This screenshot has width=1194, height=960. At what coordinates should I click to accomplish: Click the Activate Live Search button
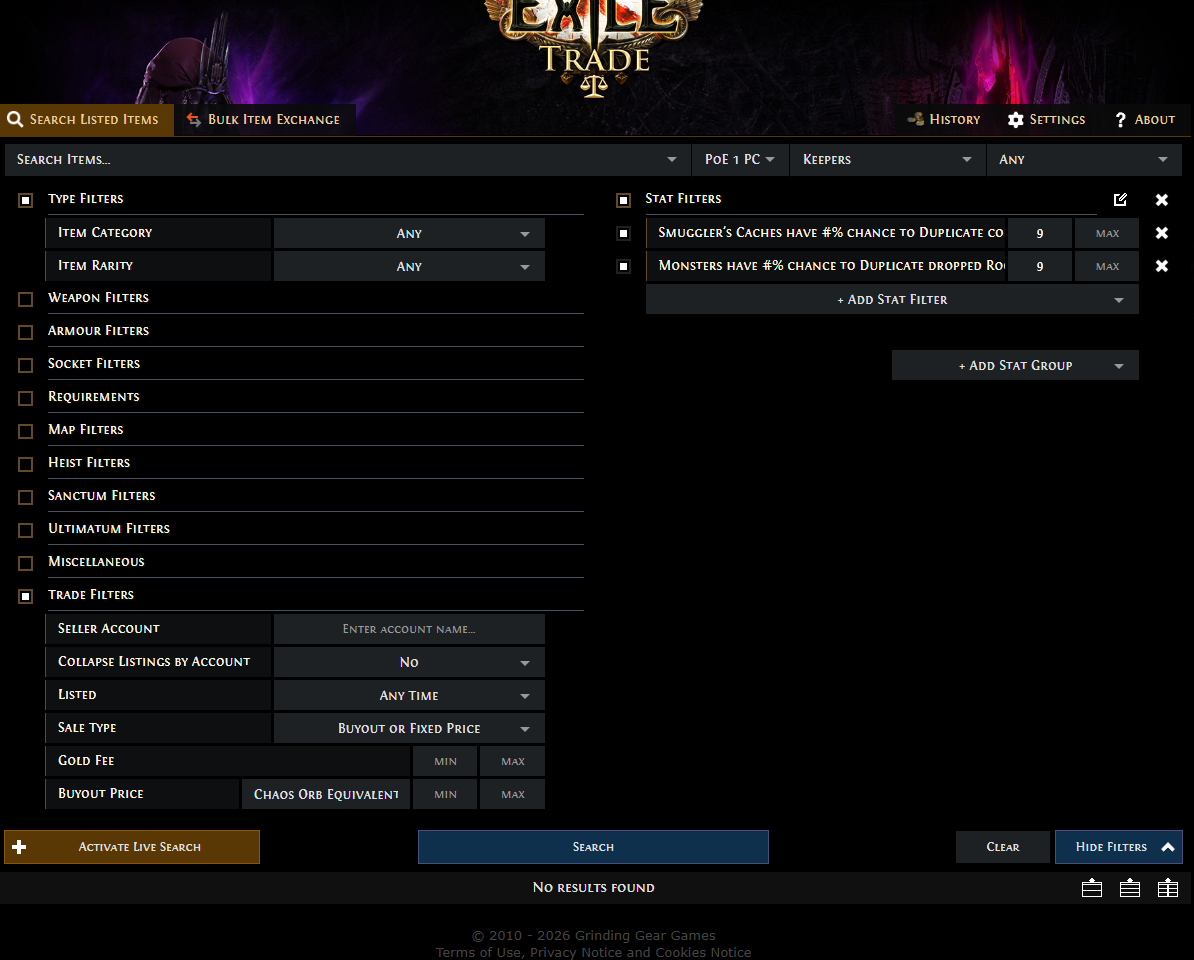pos(132,847)
